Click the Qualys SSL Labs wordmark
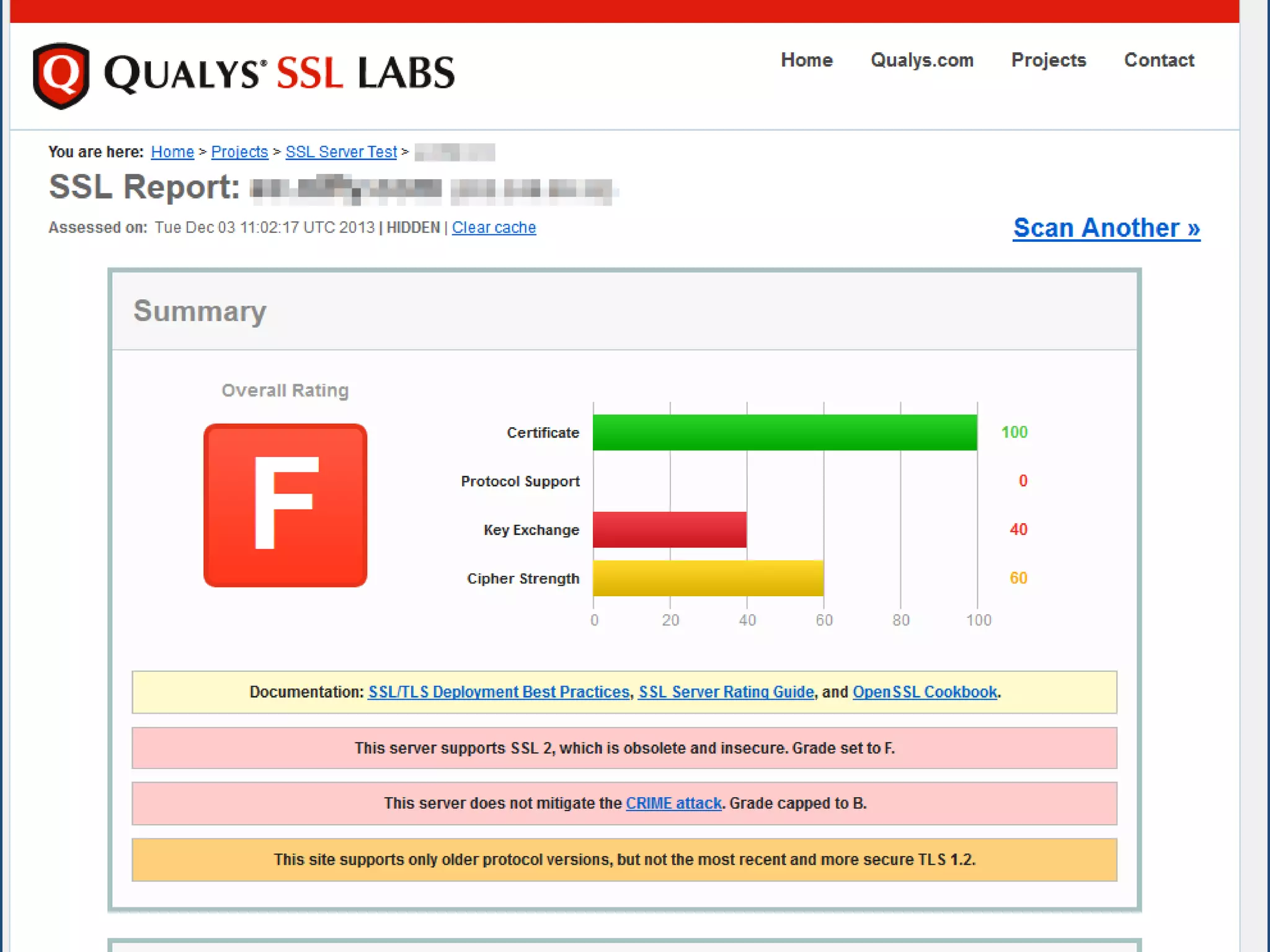 pos(279,73)
